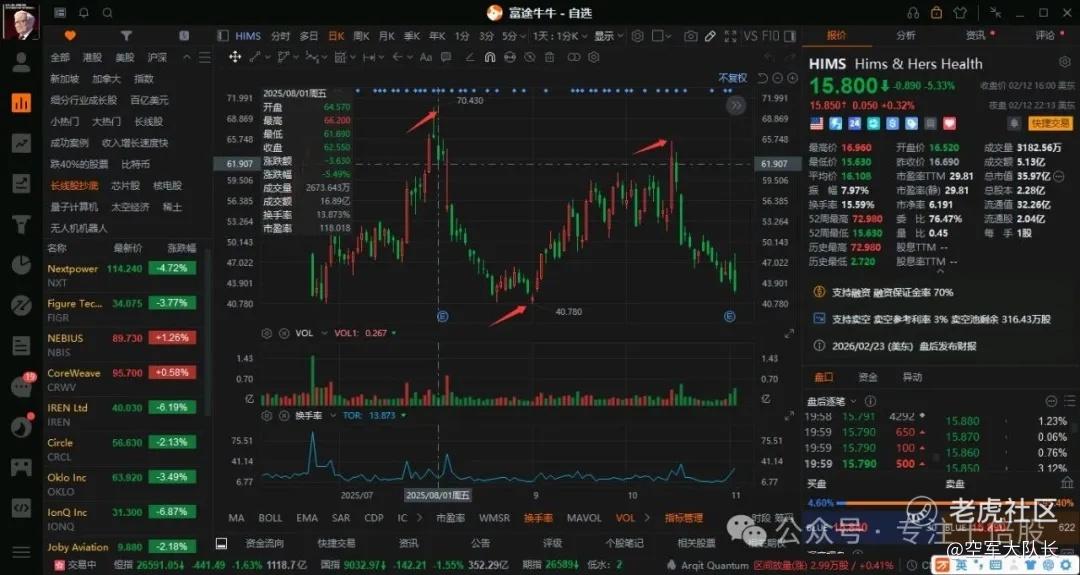Open the 不复权 adjustment option

pyautogui.click(x=732, y=78)
